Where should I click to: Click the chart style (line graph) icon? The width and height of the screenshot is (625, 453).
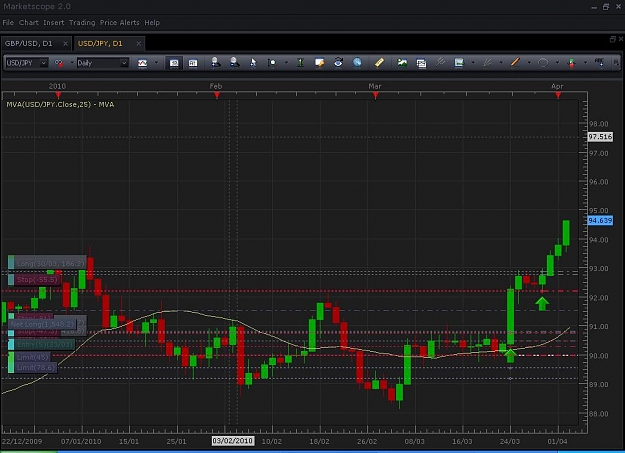click(142, 63)
